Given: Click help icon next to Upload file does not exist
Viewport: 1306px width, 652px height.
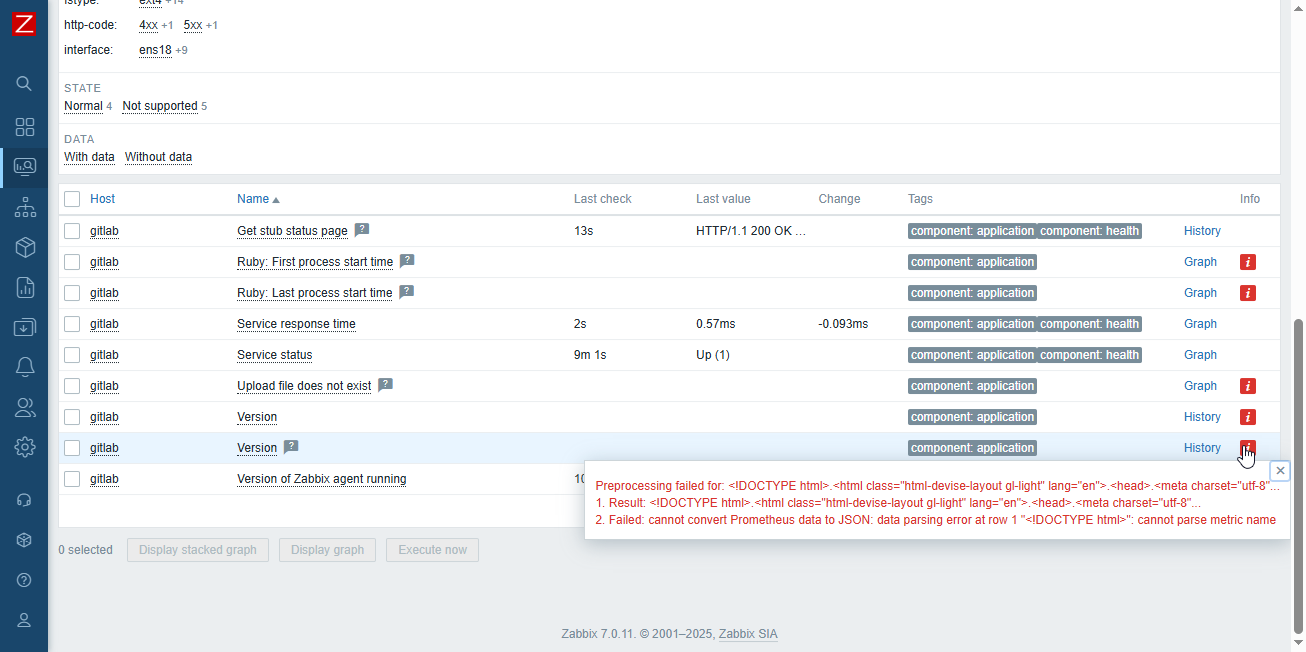Looking at the screenshot, I should (x=385, y=385).
